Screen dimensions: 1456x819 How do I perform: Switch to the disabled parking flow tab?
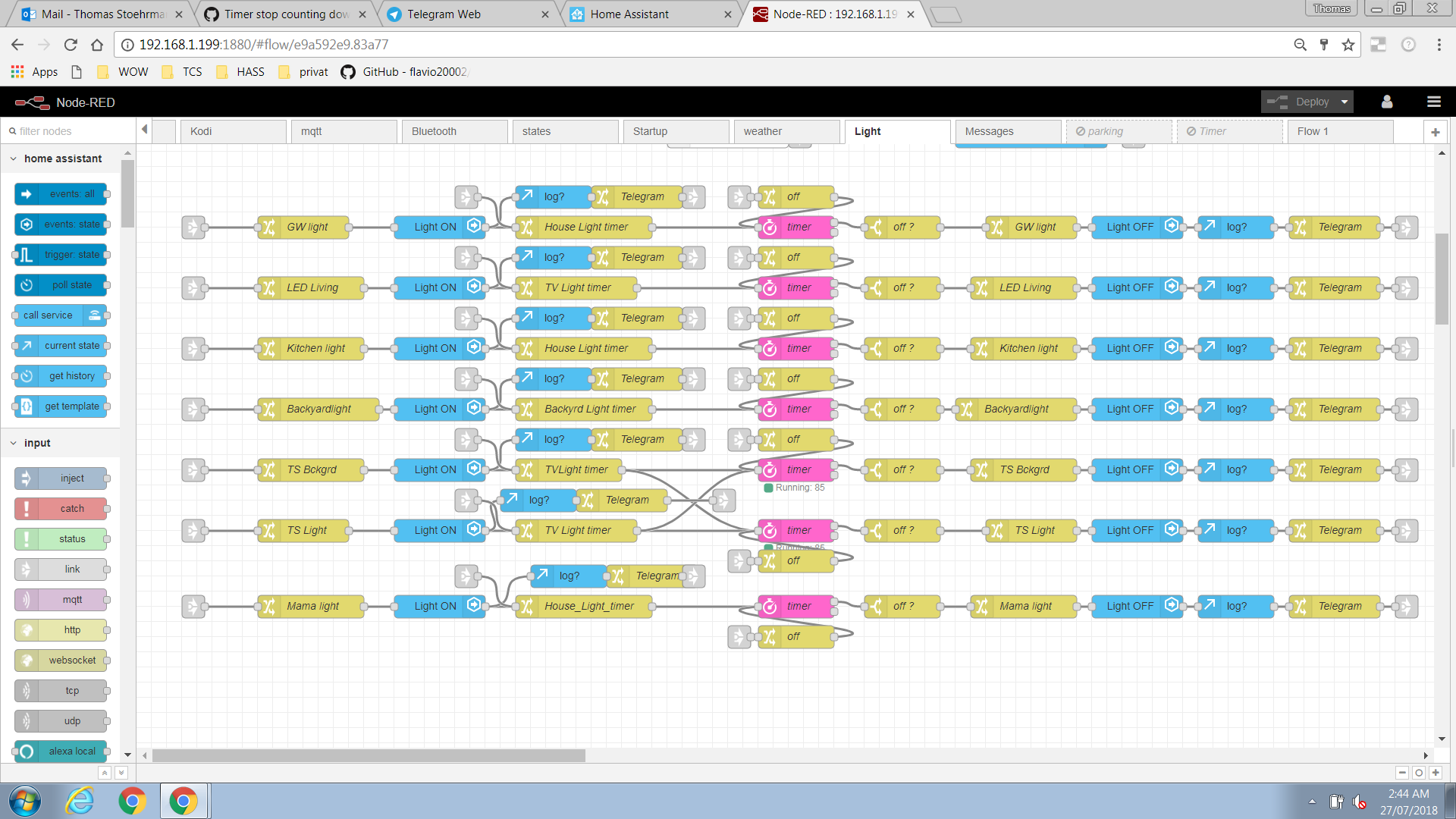tap(1119, 131)
